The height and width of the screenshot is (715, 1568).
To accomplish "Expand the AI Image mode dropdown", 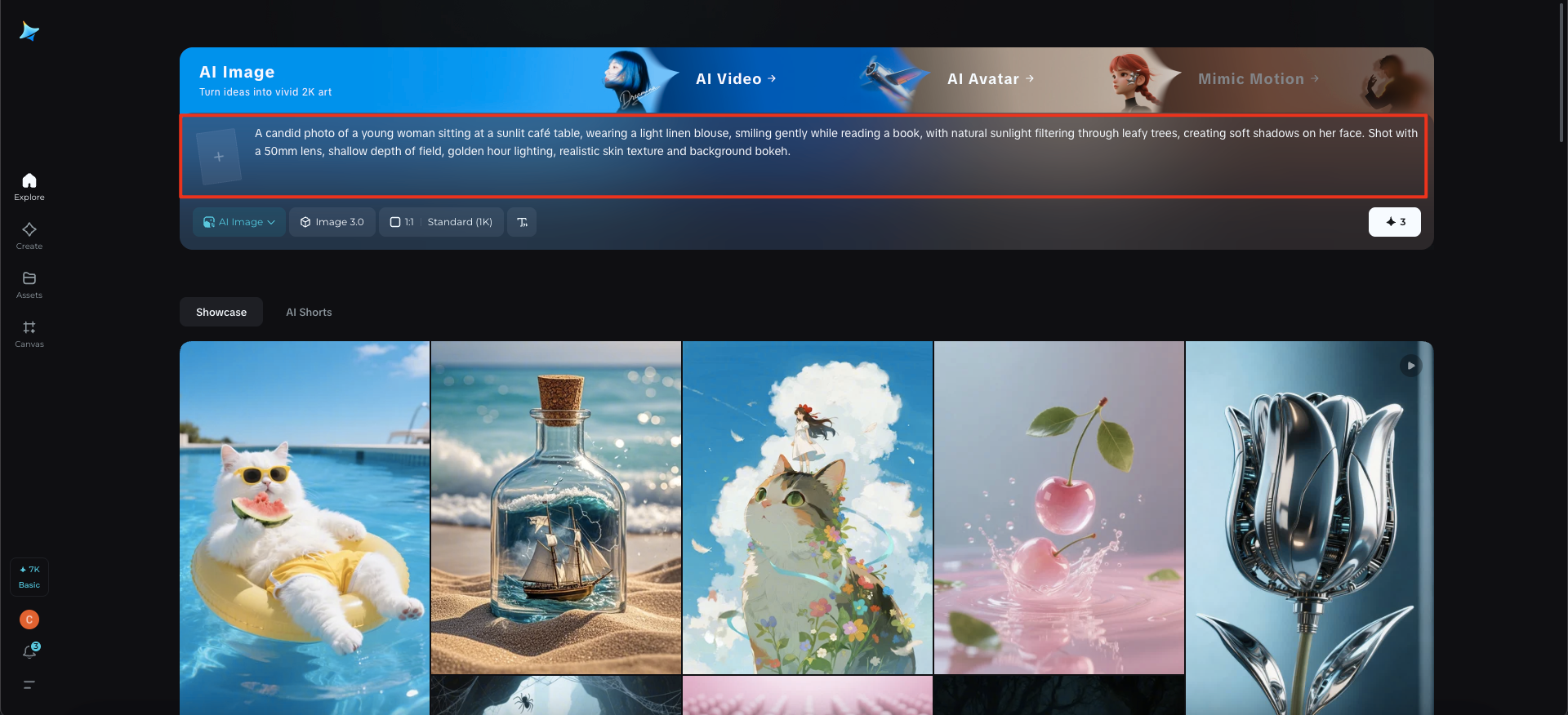I will pyautogui.click(x=239, y=222).
